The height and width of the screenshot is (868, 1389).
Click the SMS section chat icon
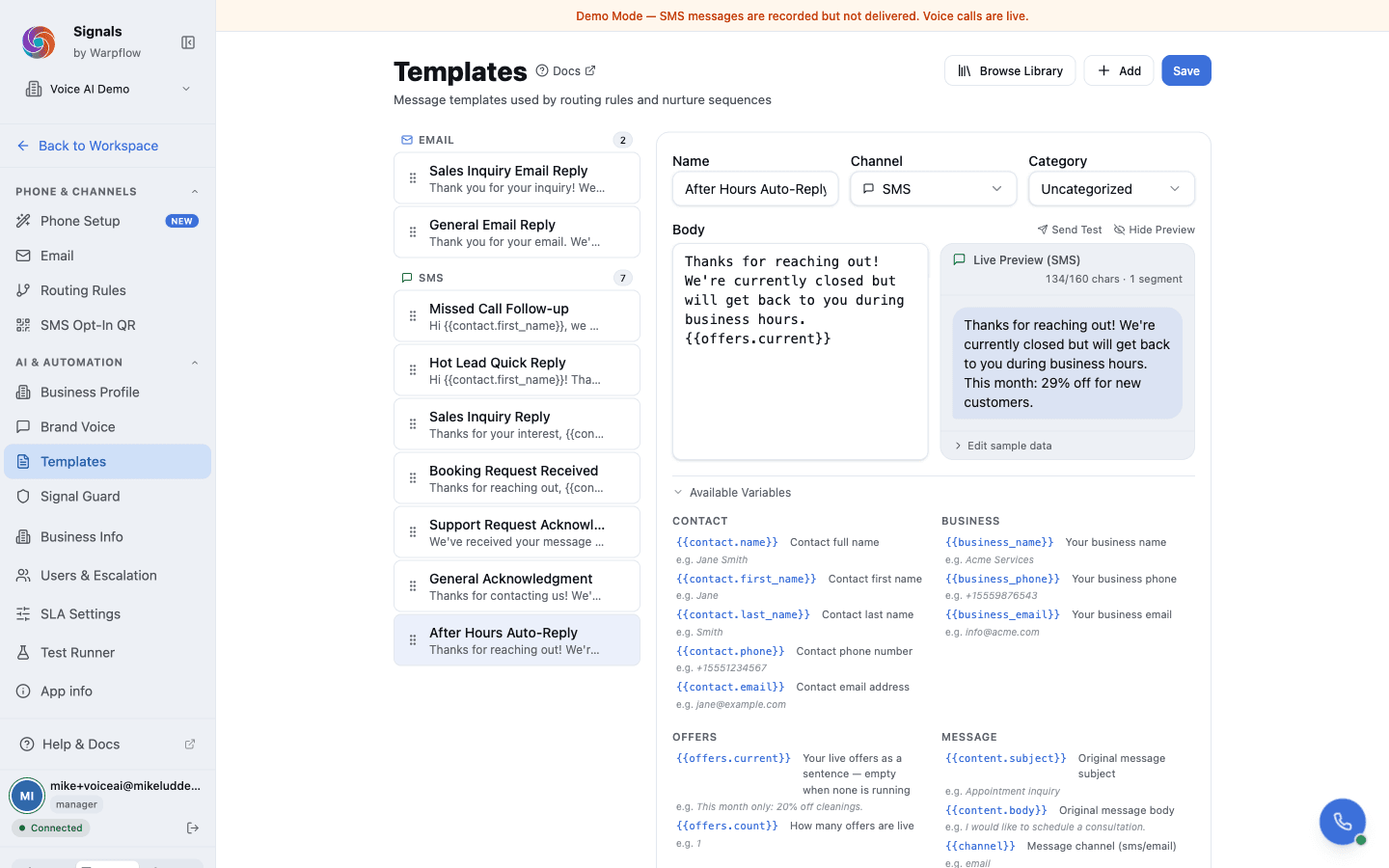(407, 278)
